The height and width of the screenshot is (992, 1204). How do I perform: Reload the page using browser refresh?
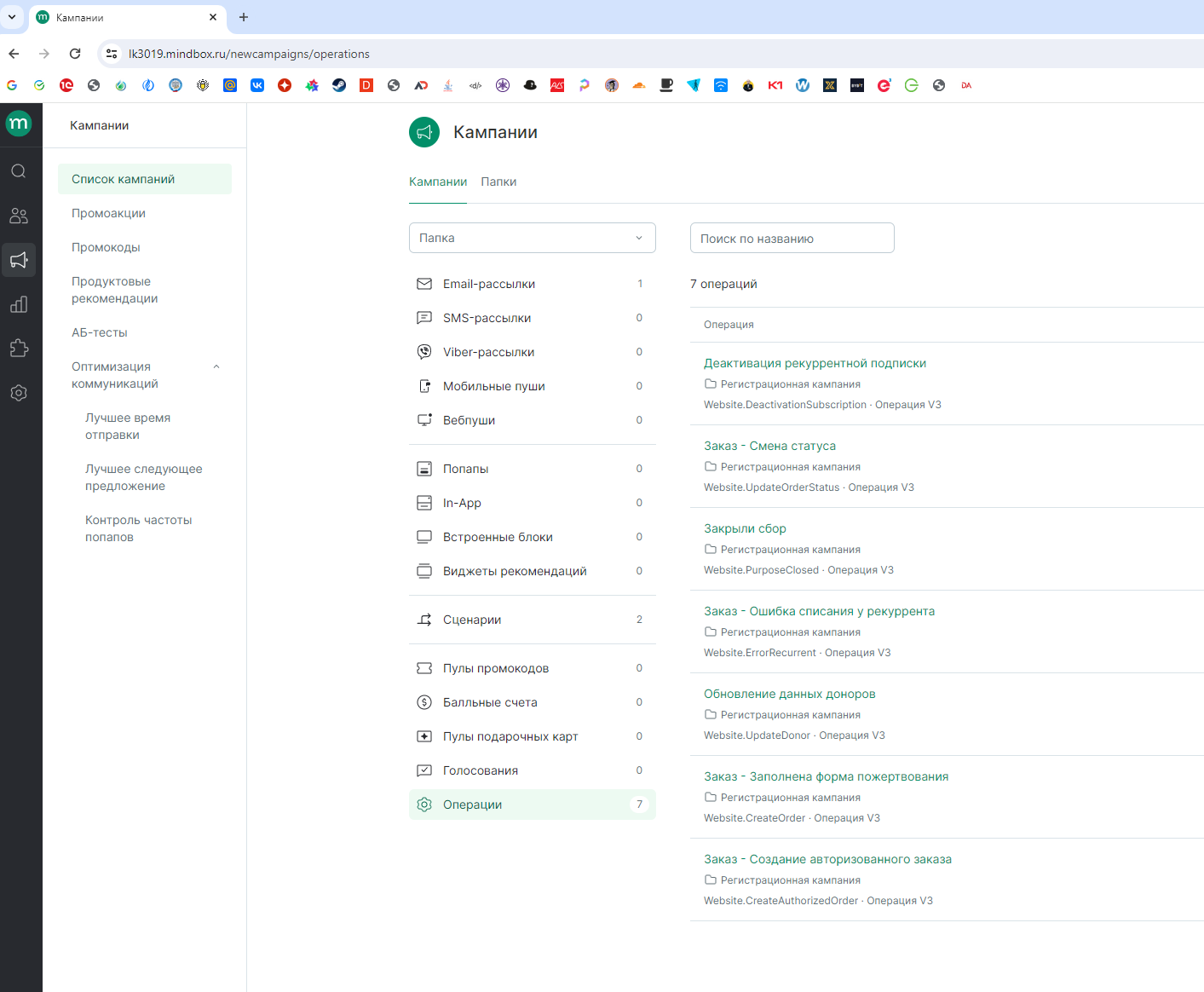(75, 54)
